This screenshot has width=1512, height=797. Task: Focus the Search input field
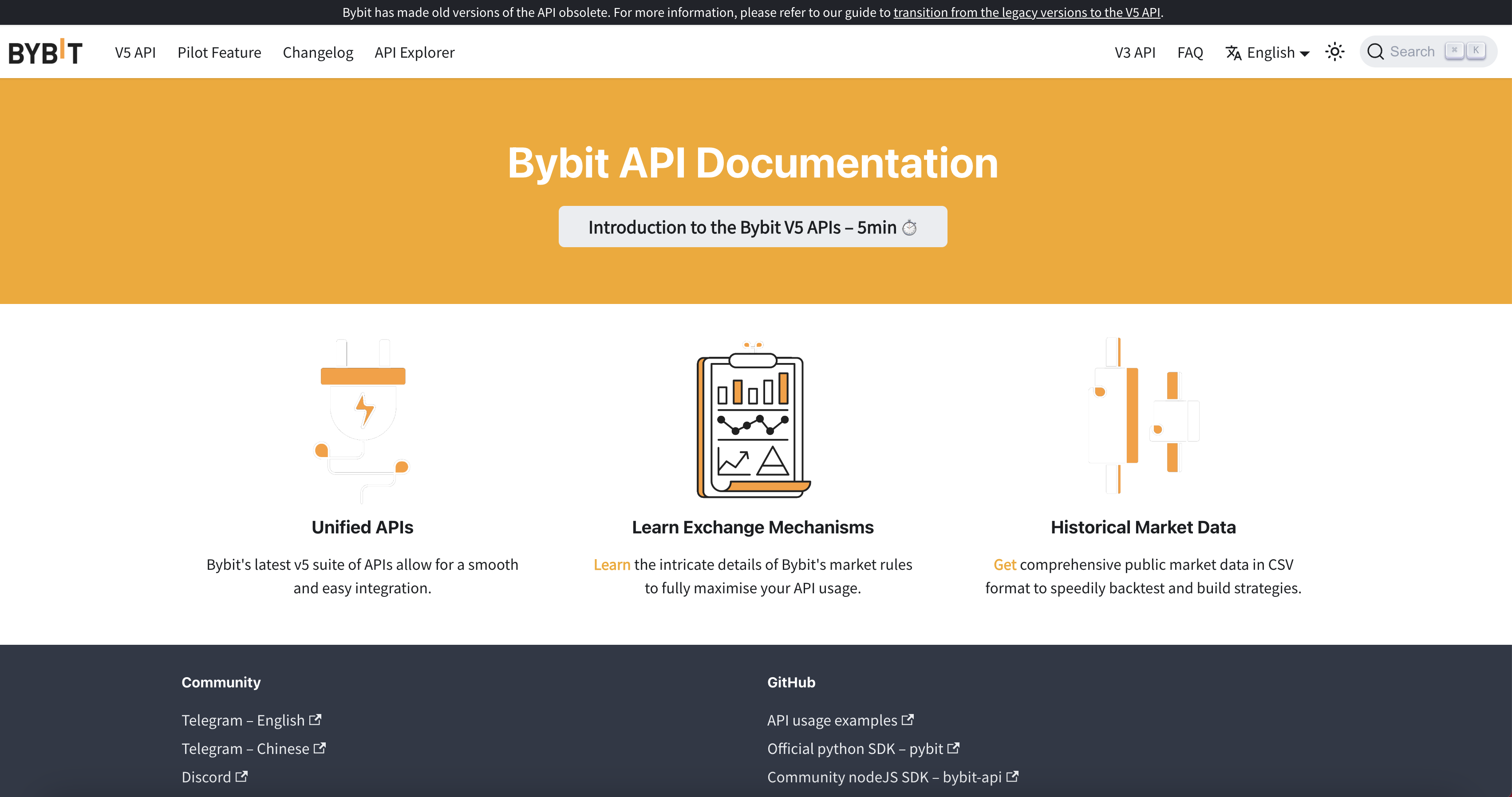click(x=1428, y=51)
